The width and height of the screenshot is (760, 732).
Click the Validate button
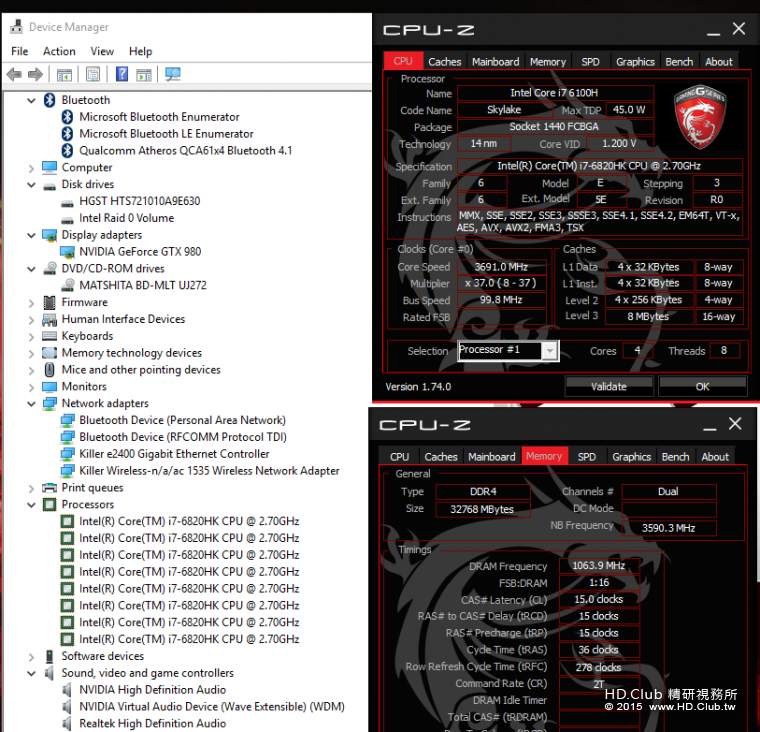click(608, 386)
